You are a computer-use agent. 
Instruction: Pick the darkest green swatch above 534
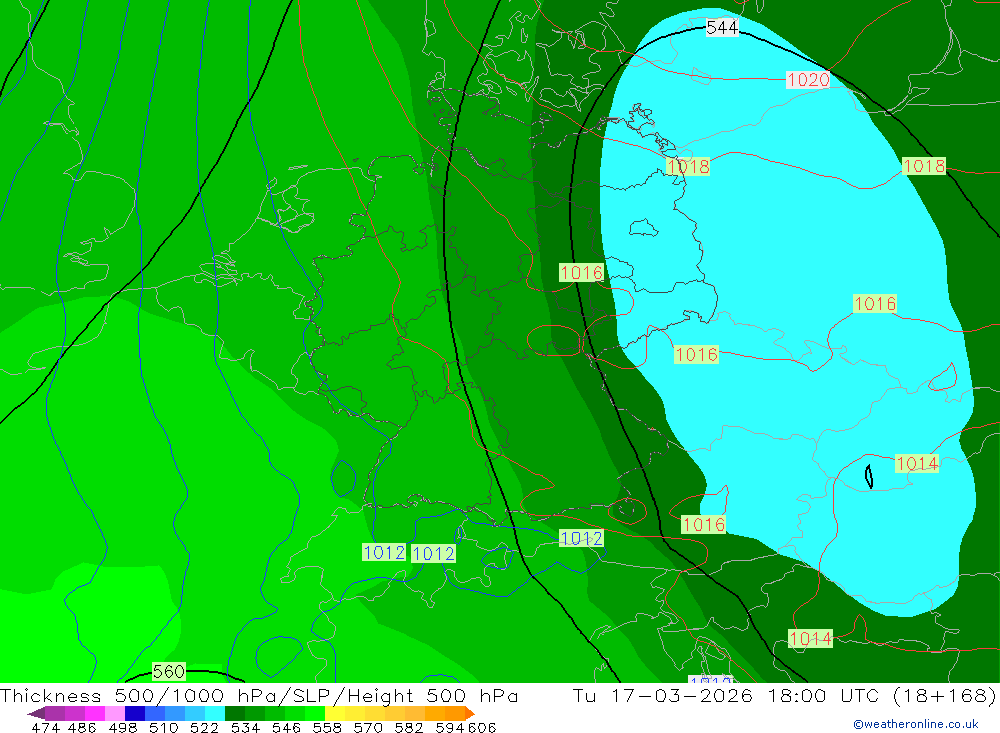(235, 713)
